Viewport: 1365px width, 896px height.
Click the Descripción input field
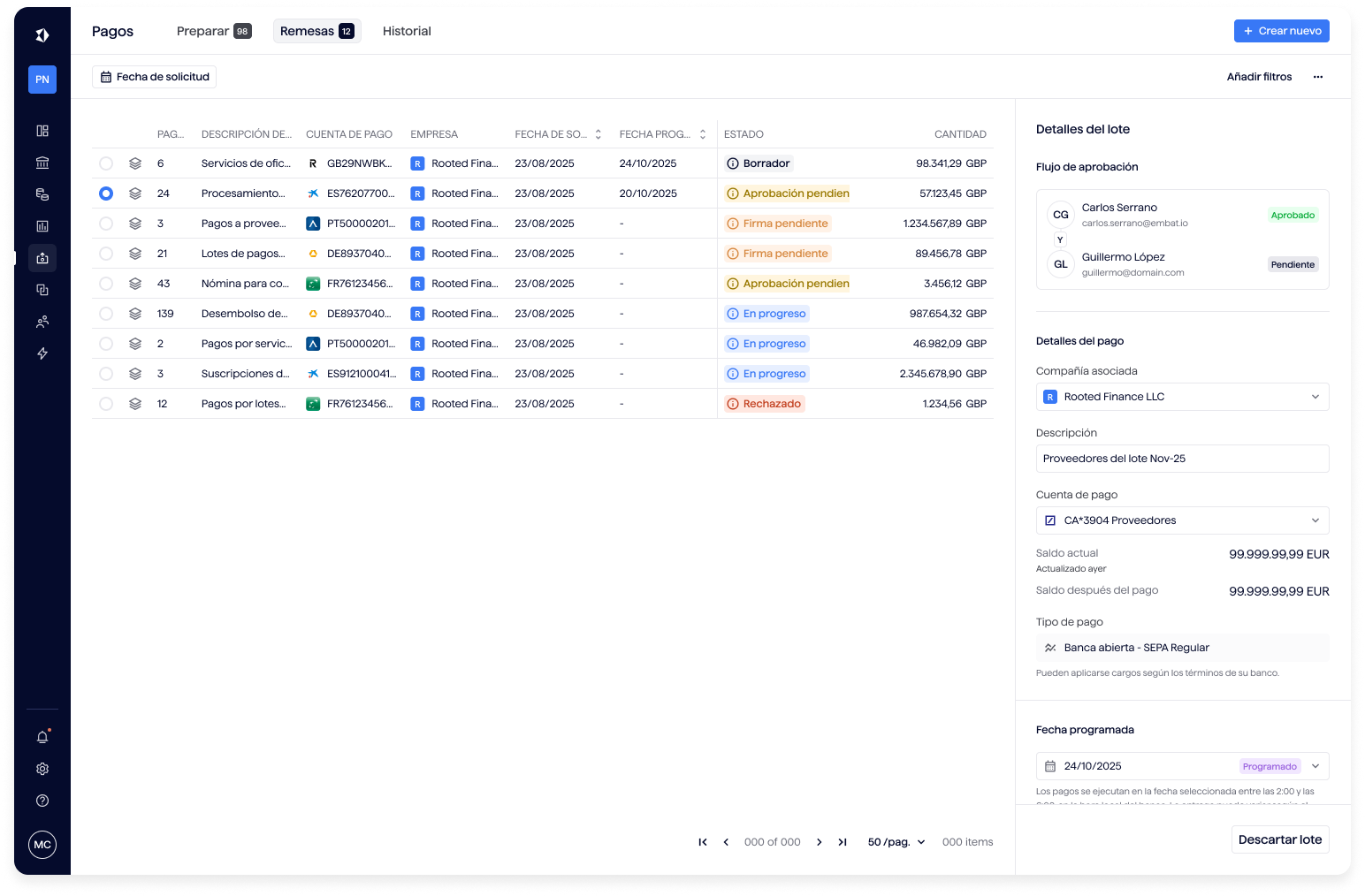pos(1182,459)
